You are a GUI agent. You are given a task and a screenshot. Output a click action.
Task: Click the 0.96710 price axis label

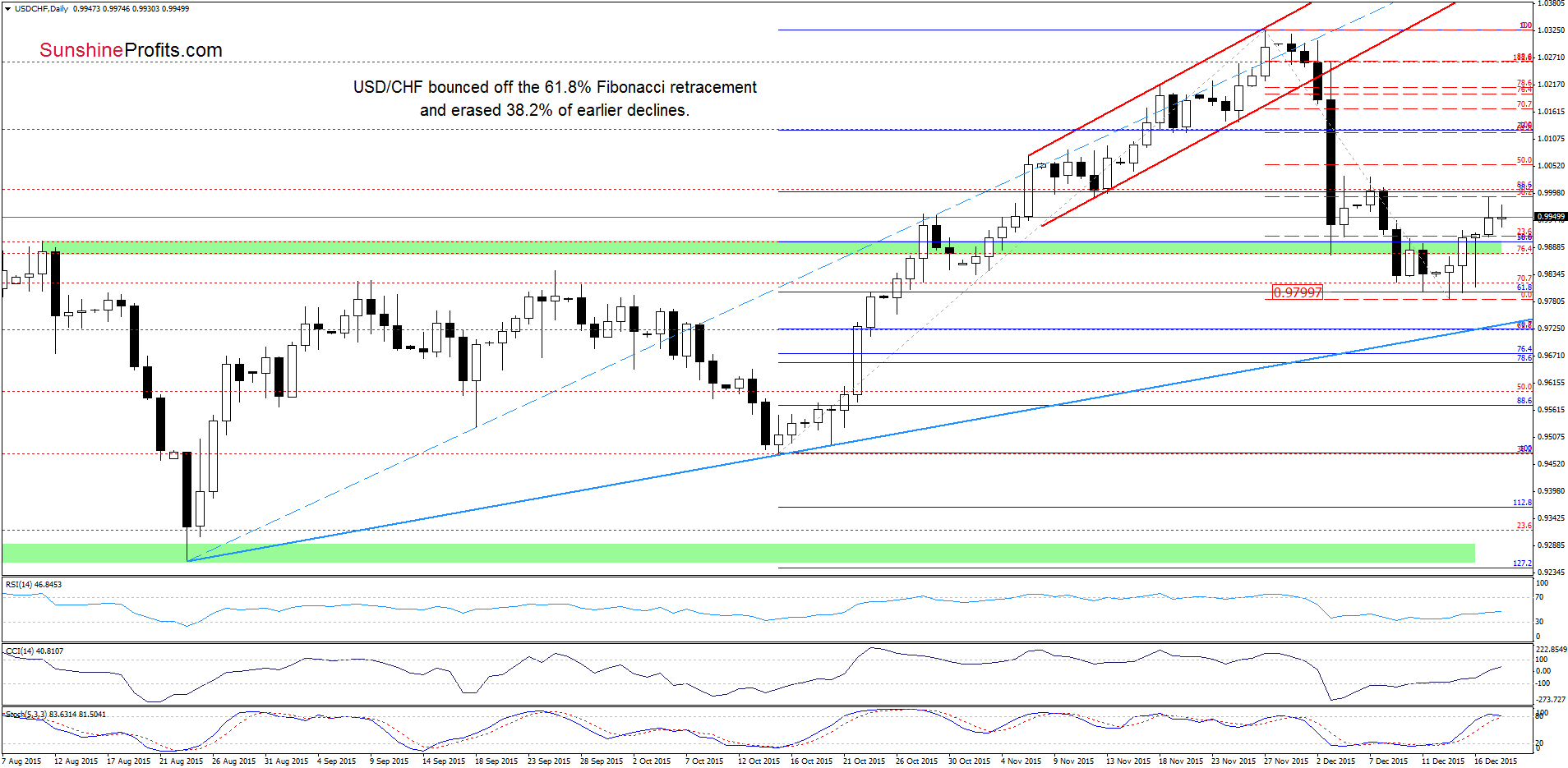click(1551, 355)
